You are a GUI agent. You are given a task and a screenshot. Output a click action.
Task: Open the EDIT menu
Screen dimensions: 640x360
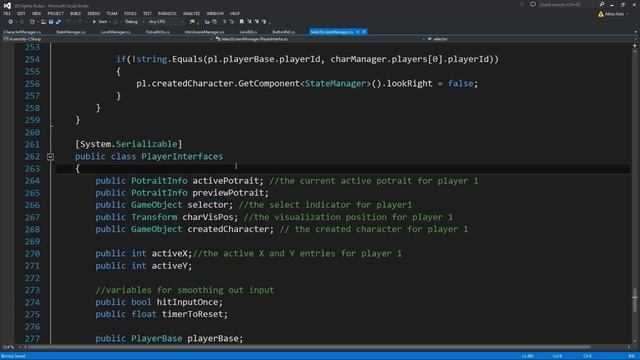tap(21, 13)
